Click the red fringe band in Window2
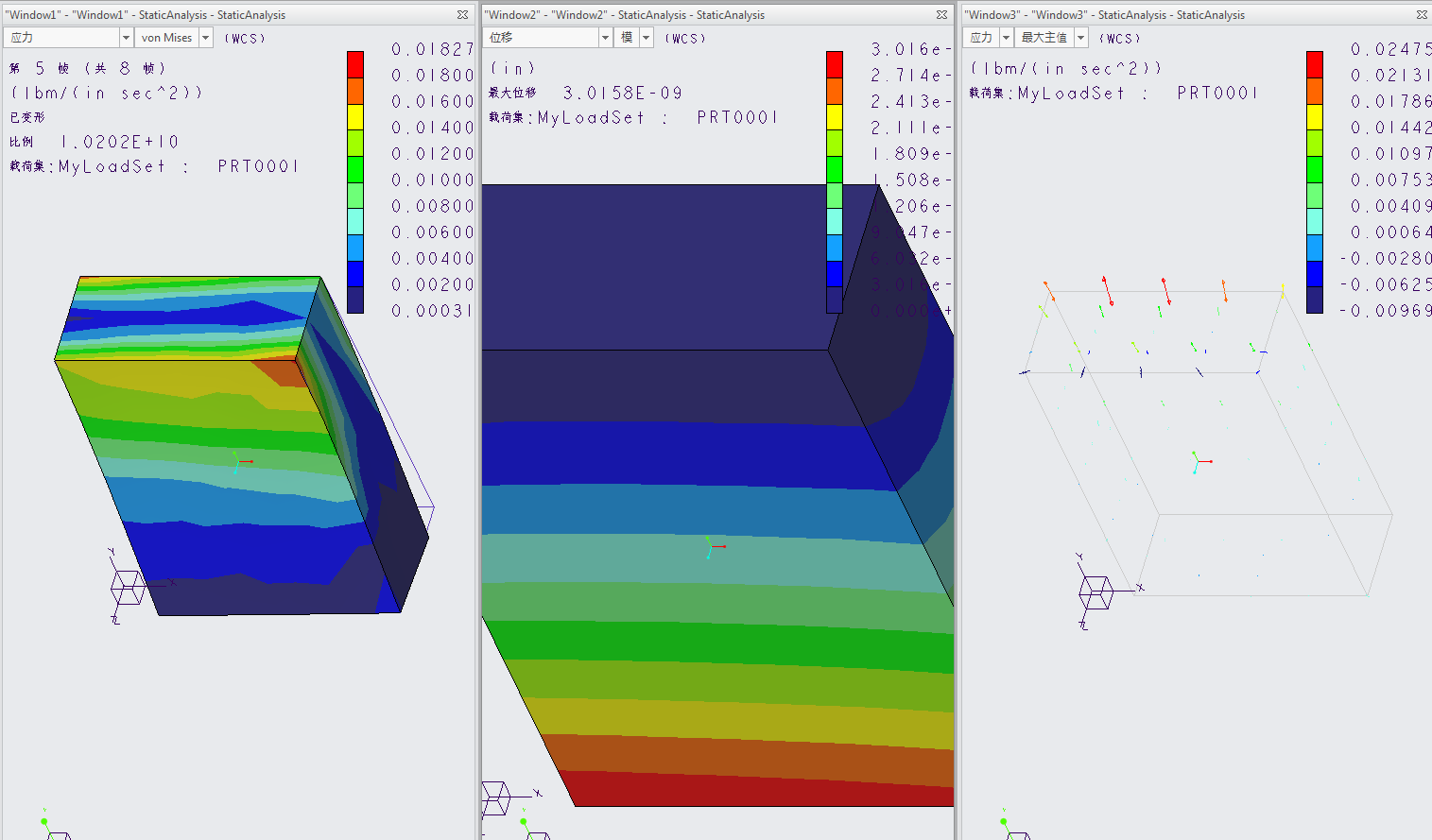 756,789
